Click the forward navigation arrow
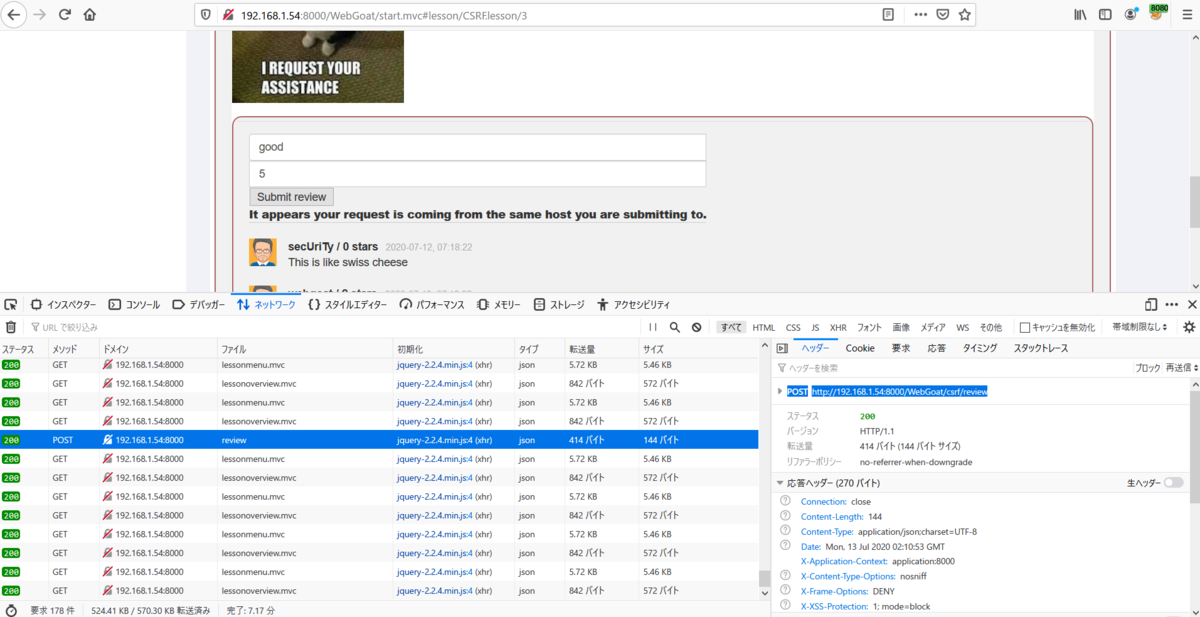Screen dimensions: 1200x617 [40, 15]
